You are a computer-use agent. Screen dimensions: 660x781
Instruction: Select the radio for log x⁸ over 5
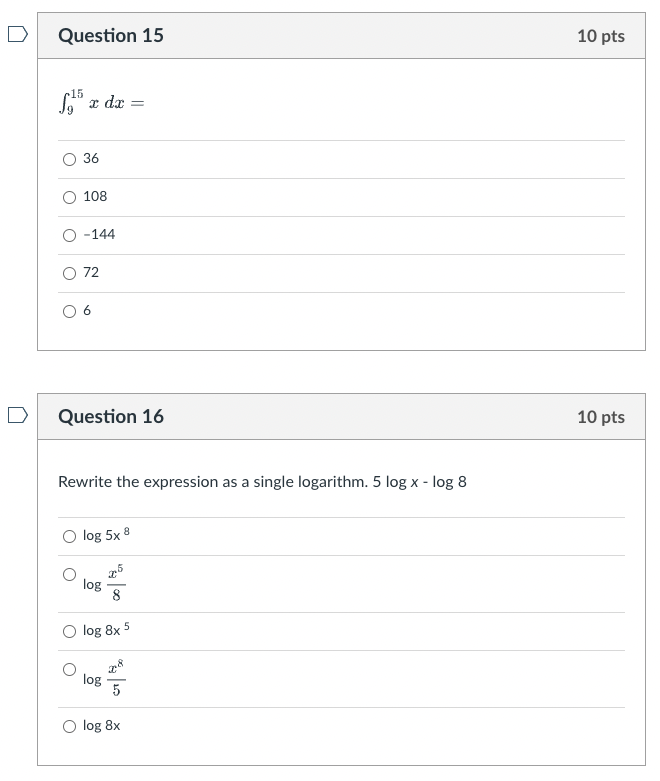coord(69,669)
